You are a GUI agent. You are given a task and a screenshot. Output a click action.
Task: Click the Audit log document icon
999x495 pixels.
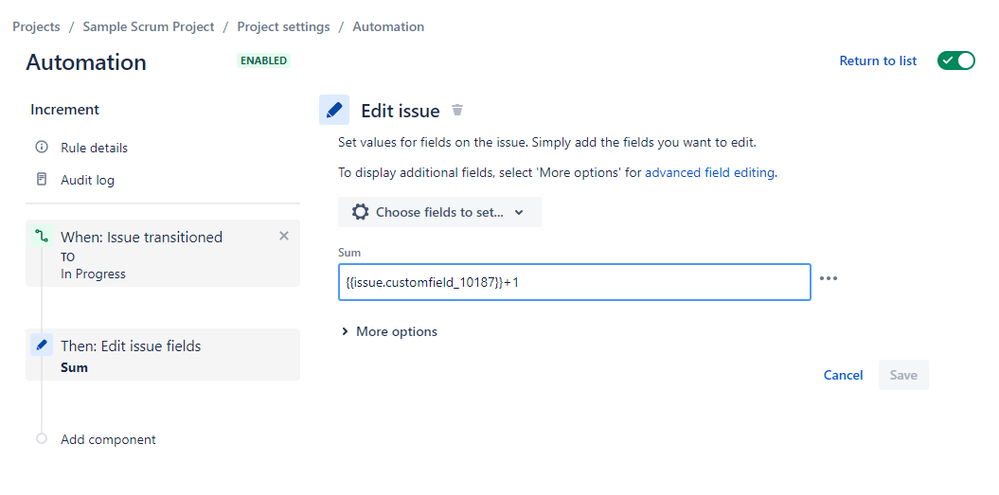(41, 179)
